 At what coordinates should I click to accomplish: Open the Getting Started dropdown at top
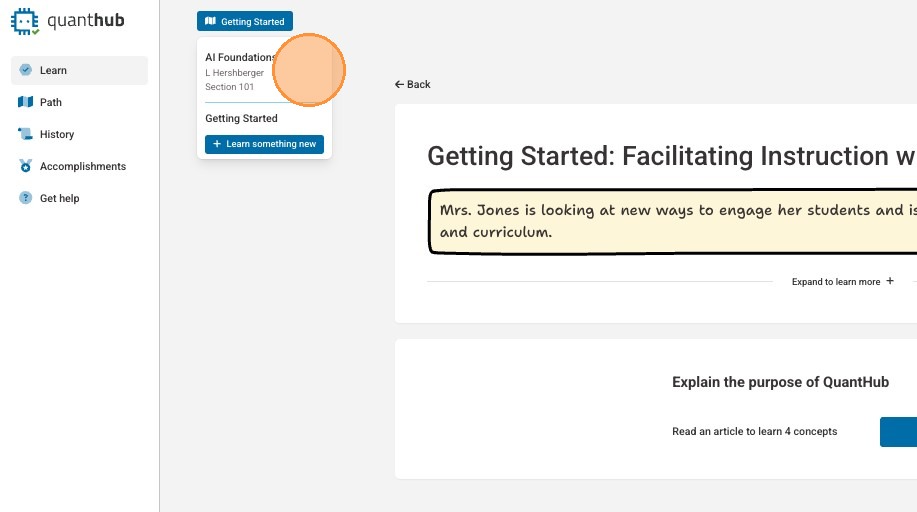[245, 21]
